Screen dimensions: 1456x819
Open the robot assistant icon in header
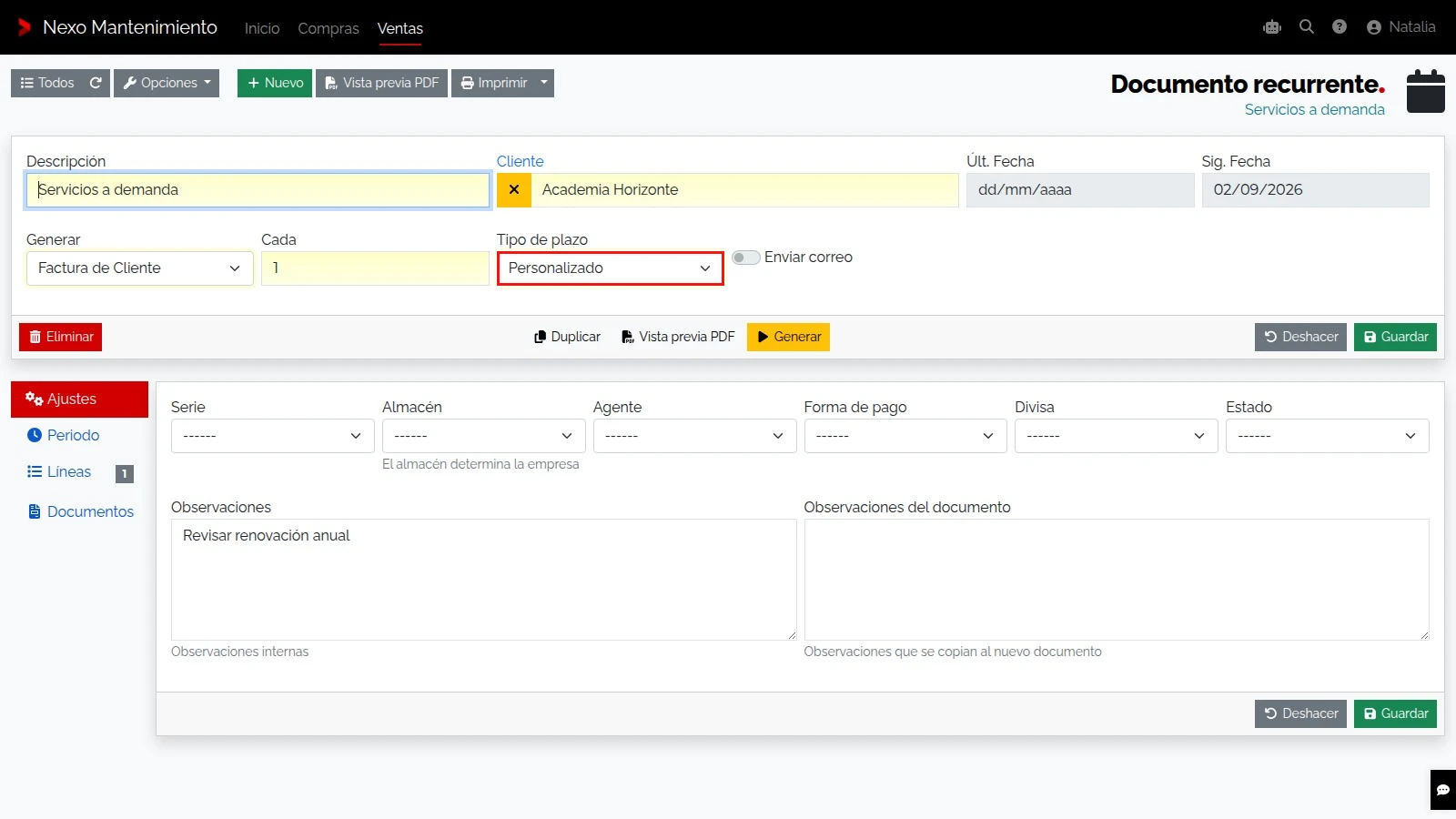point(1272,27)
